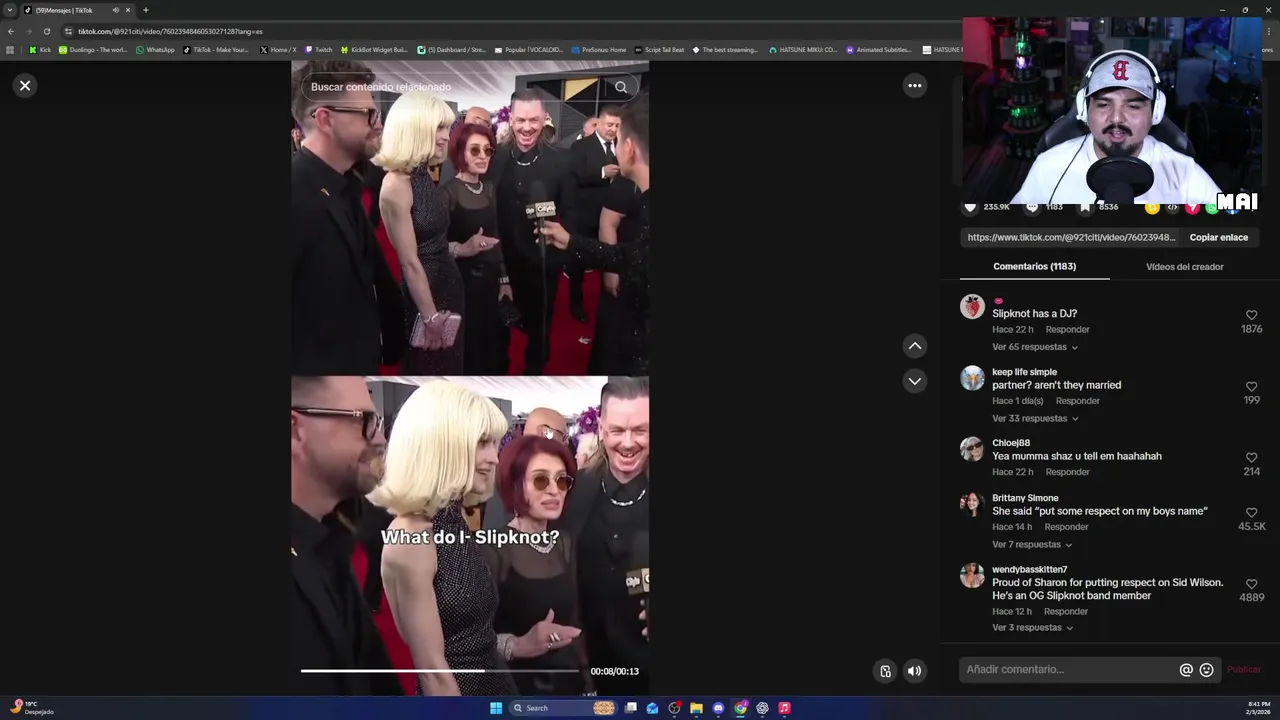1280x720 pixels.
Task: Click Responder under Brittany Simone's comment
Action: pos(1066,527)
